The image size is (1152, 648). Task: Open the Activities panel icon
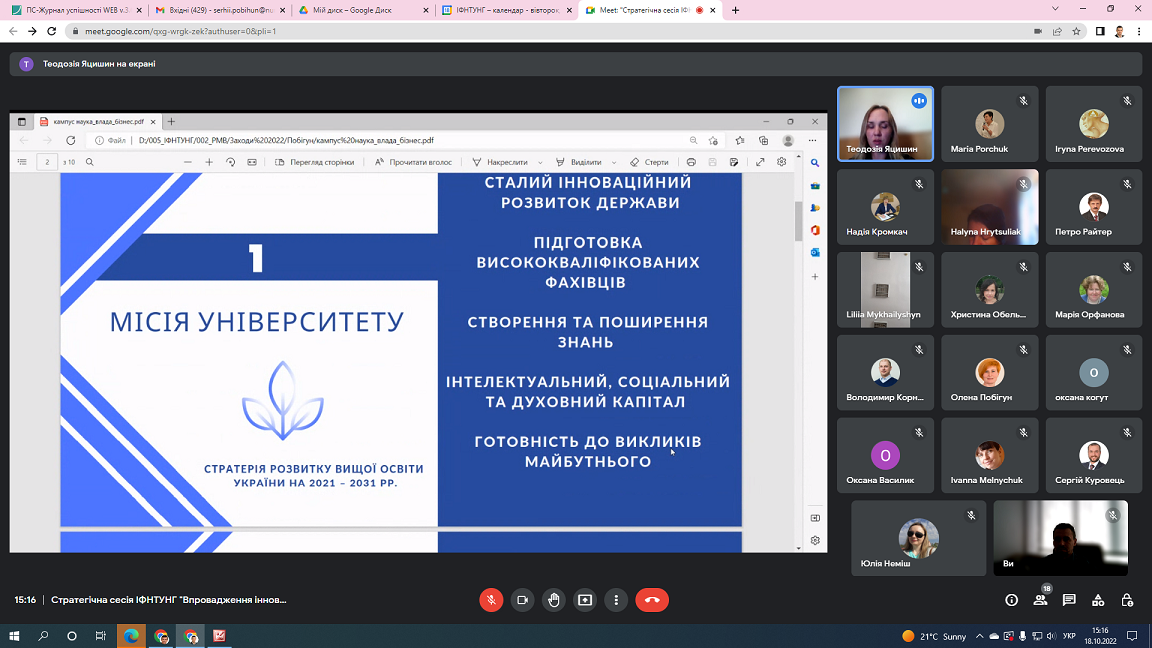tap(1098, 600)
